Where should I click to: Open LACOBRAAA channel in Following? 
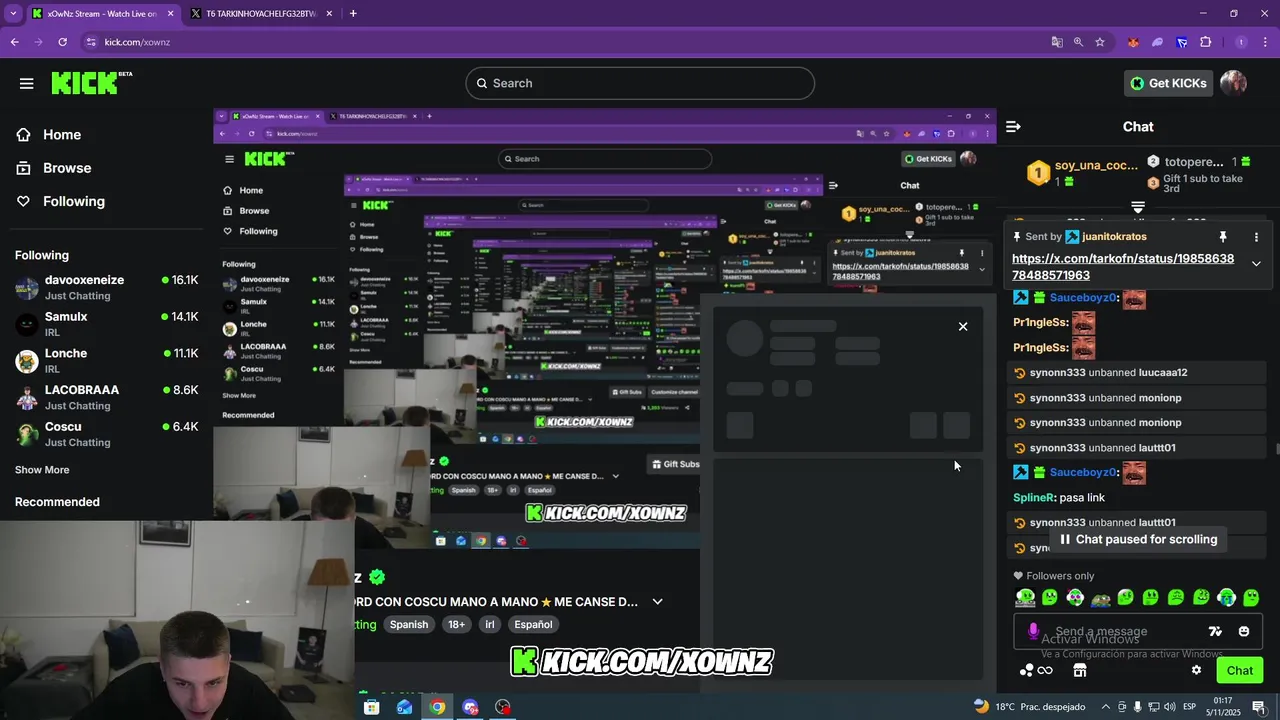(106, 397)
